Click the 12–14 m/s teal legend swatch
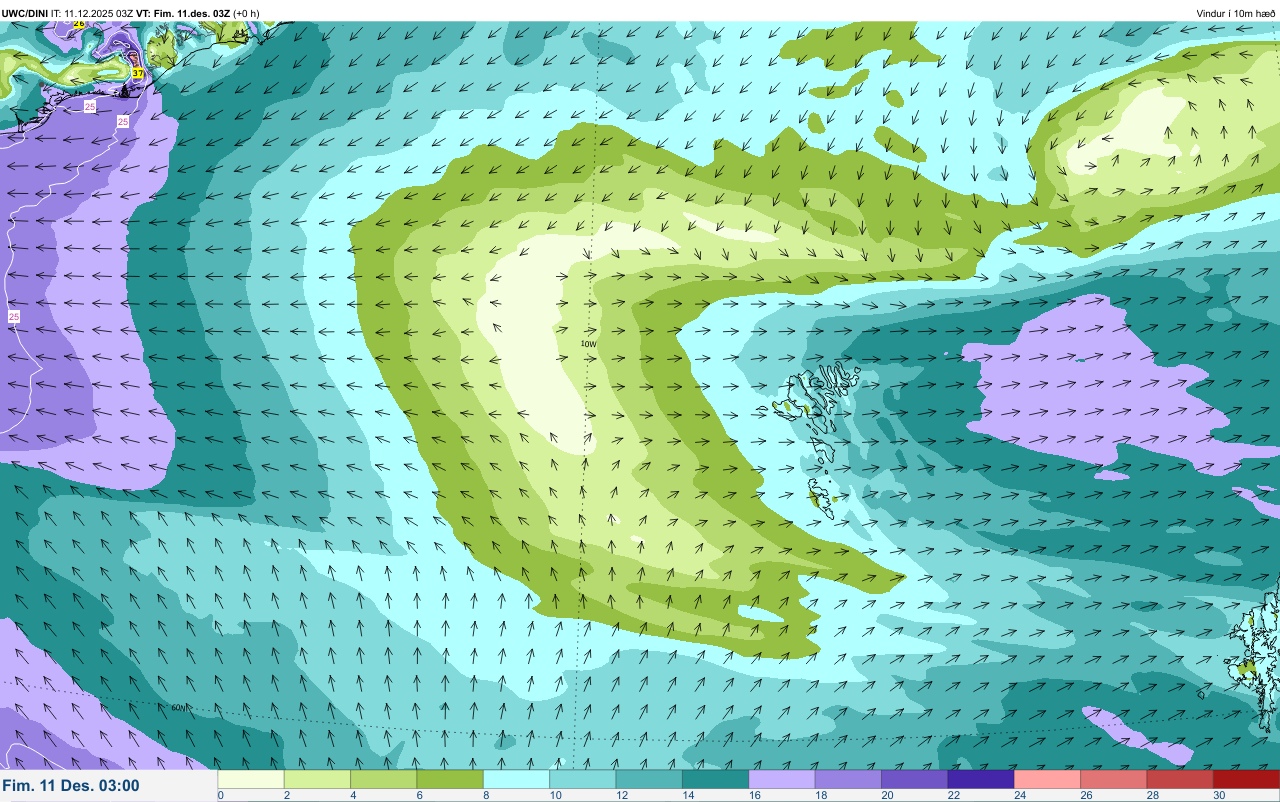1280x802 pixels. coord(649,779)
